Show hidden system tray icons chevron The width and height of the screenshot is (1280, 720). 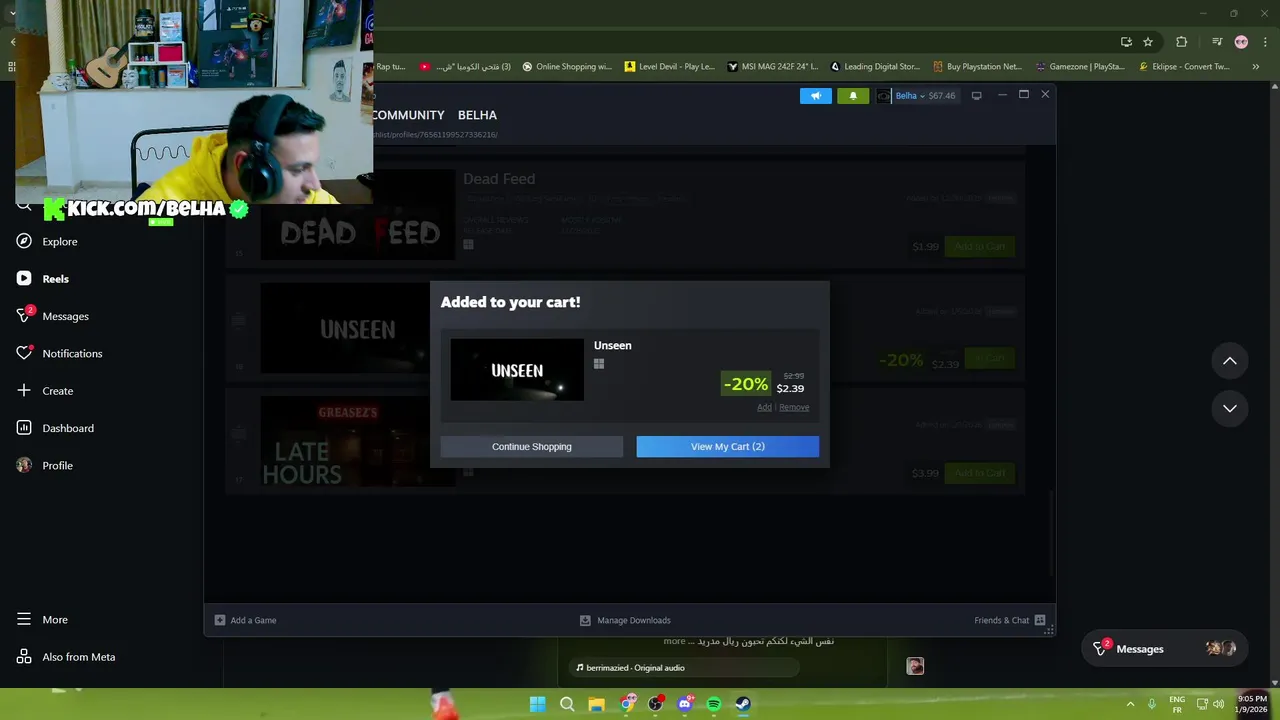pyautogui.click(x=1130, y=704)
